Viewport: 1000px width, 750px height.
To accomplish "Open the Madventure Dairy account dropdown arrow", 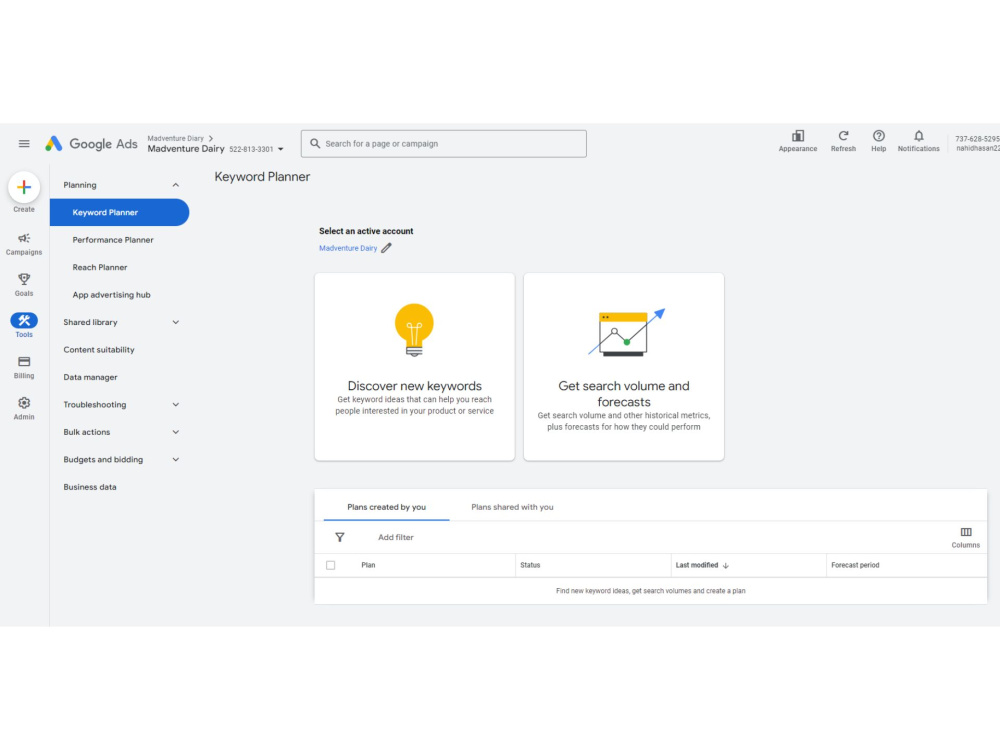I will (x=281, y=149).
